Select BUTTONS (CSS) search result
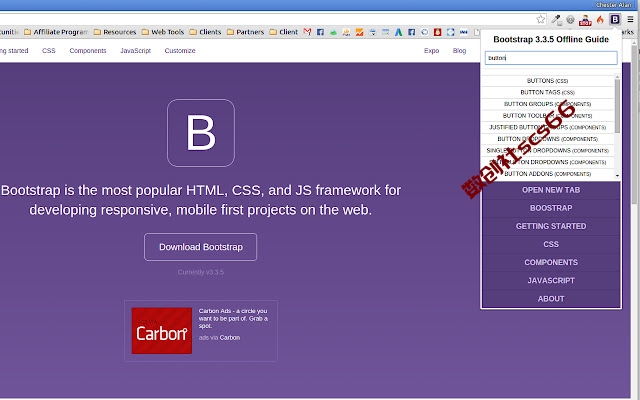Viewport: 640px width, 400px height. point(547,81)
